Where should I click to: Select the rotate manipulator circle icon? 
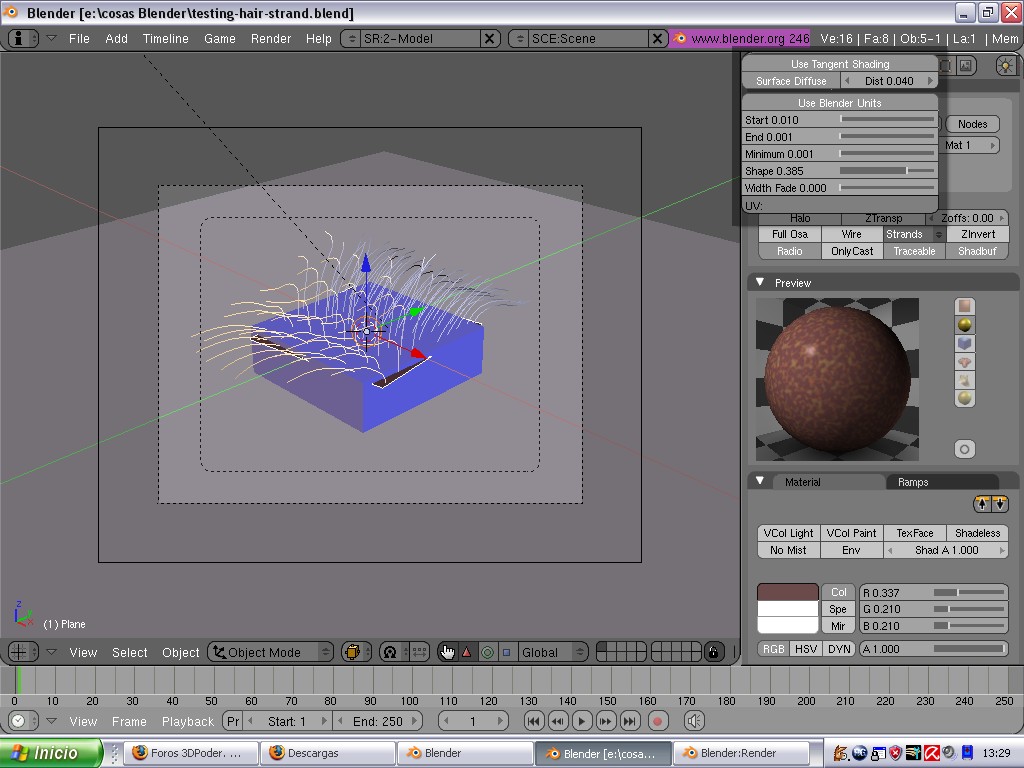pyautogui.click(x=487, y=652)
